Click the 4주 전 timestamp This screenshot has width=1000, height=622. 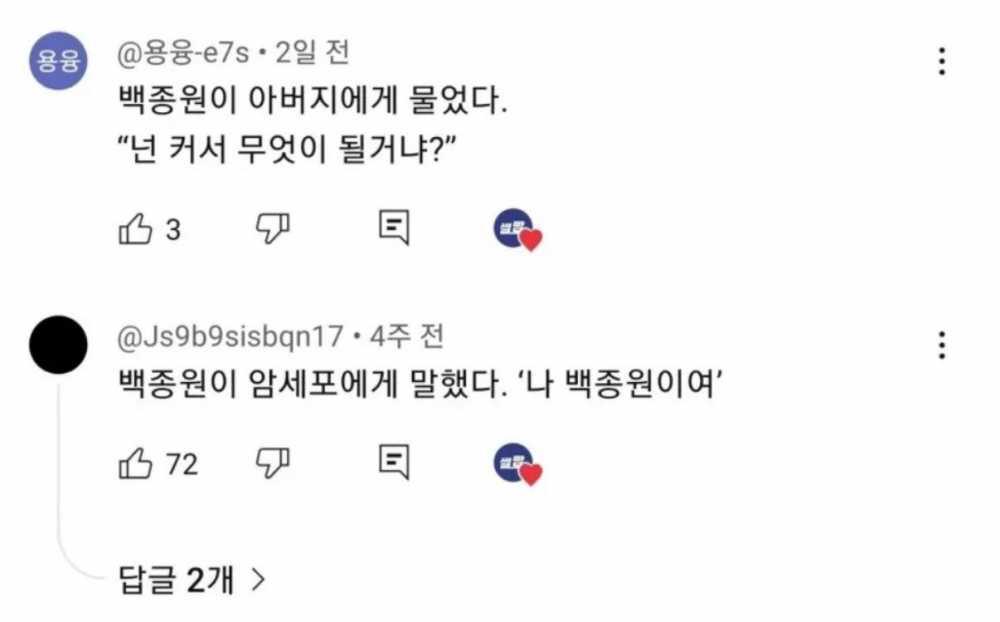point(407,336)
